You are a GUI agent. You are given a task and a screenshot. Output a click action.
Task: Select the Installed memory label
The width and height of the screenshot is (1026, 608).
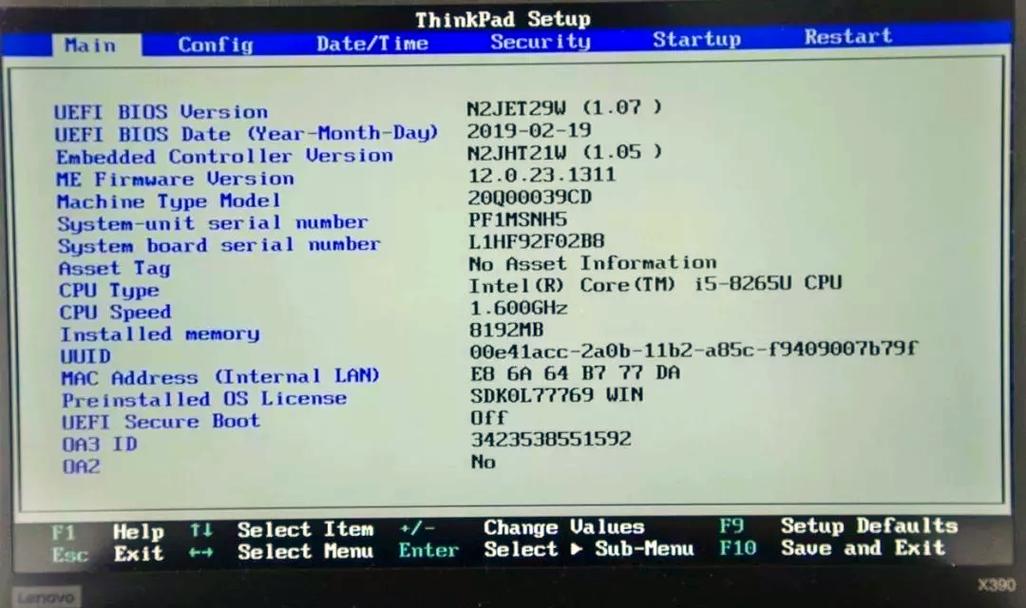(160, 334)
